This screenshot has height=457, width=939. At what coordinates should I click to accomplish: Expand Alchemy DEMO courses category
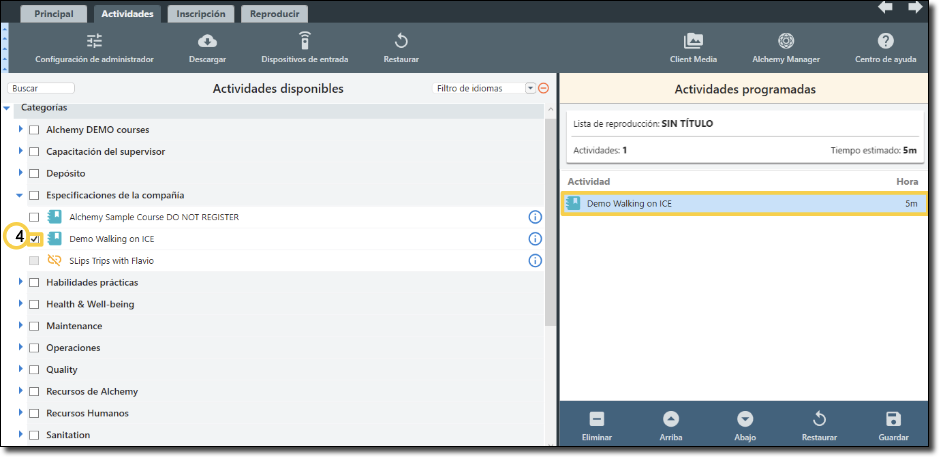[20, 130]
